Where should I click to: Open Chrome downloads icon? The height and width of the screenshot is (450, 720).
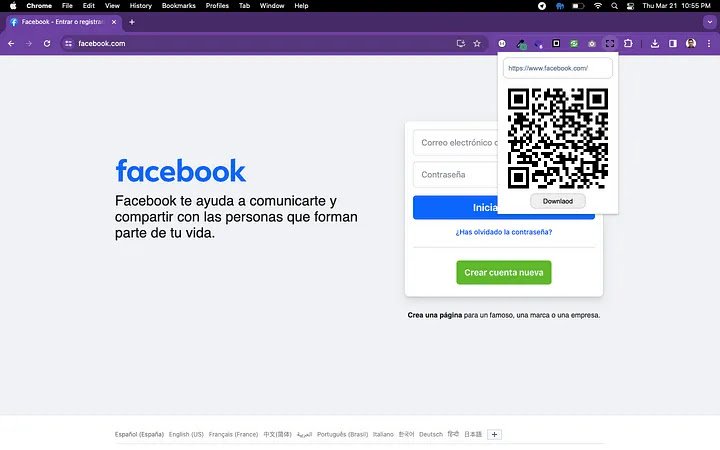pyautogui.click(x=655, y=44)
